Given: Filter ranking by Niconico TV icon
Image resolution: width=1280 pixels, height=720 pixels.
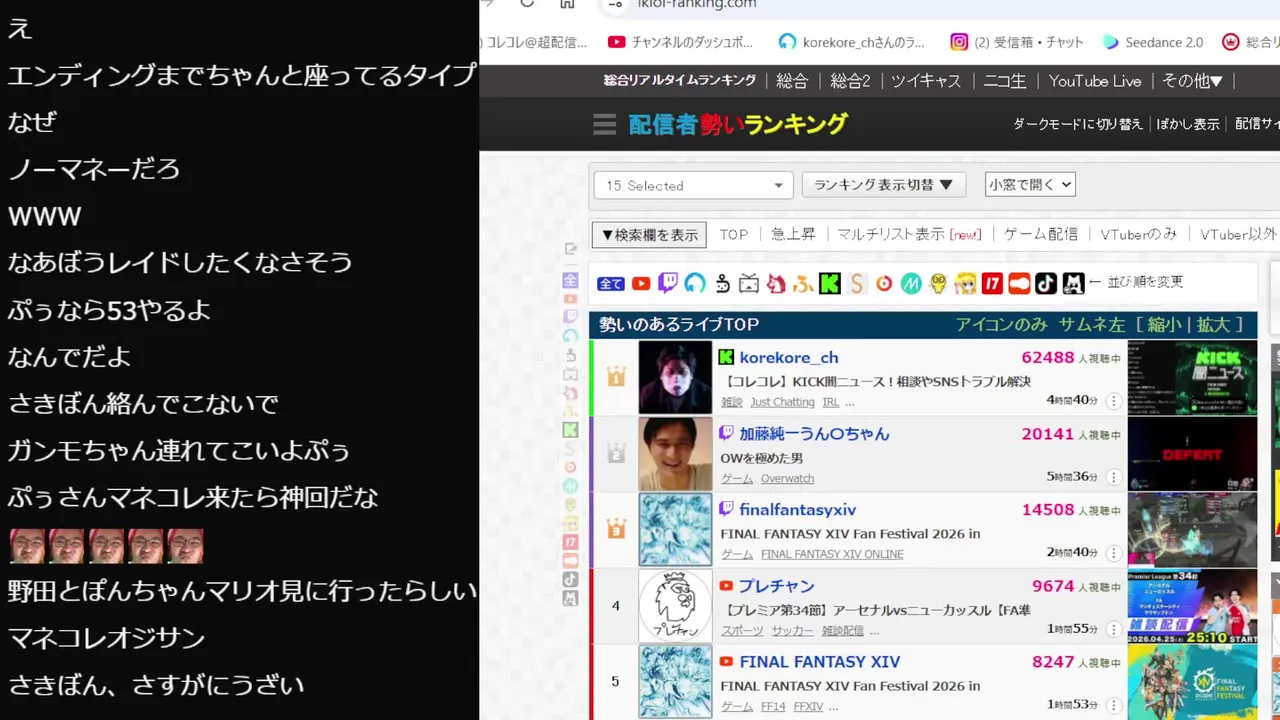Looking at the screenshot, I should coord(749,284).
